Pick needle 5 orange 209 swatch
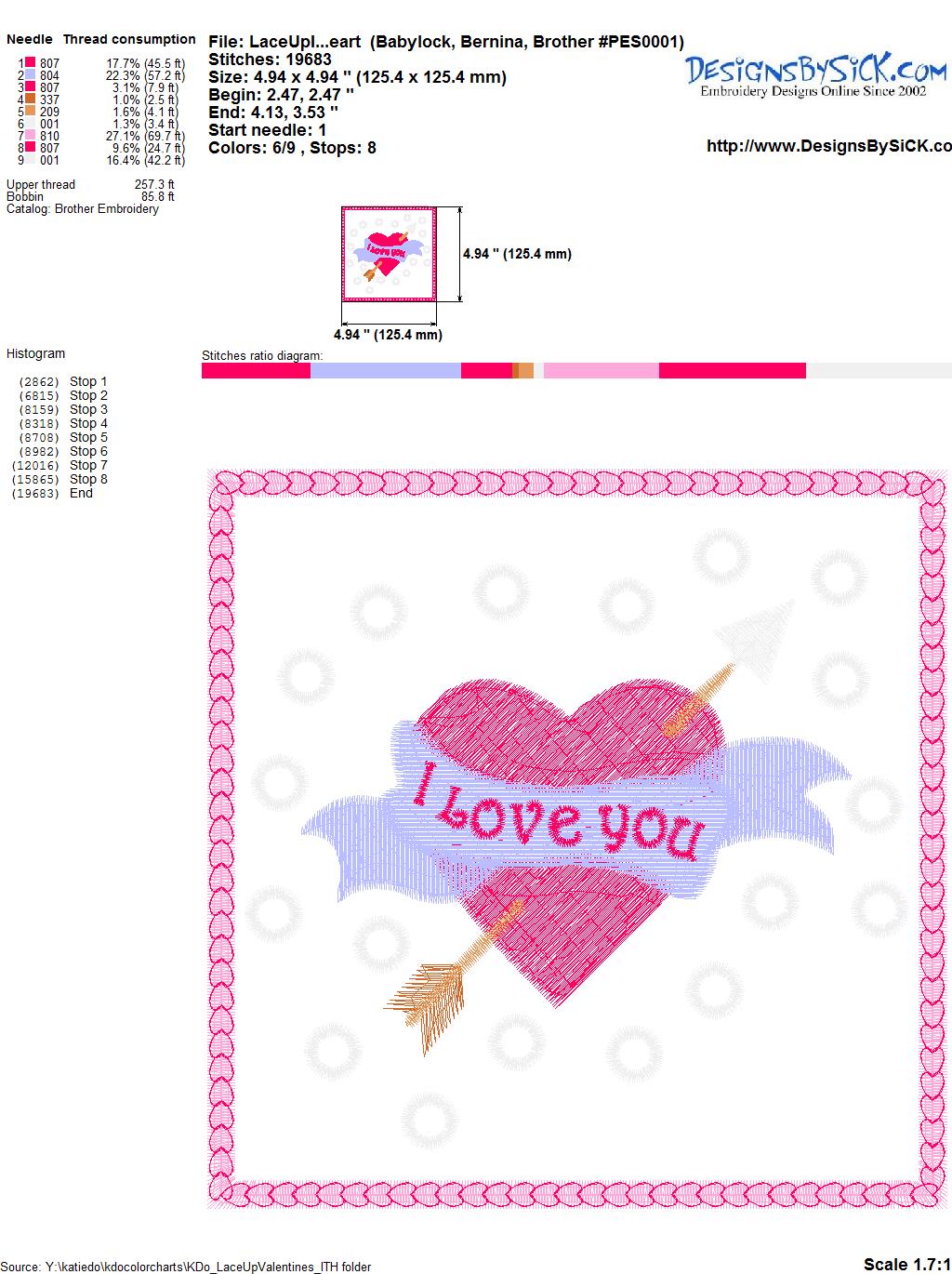This screenshot has width=952, height=1274. [30, 112]
